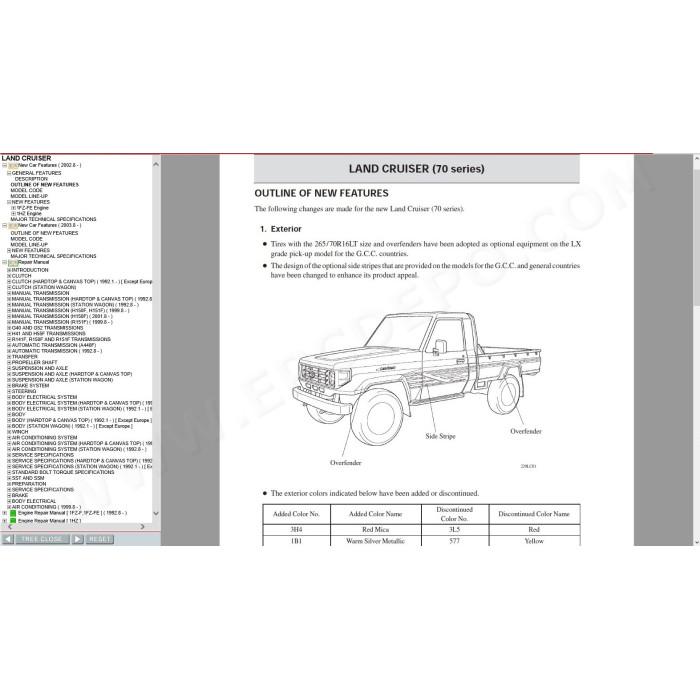Image resolution: width=700 pixels, height=700 pixels.
Task: Click the book icon beside New Car Features (2003.8 -)
Action: (13, 226)
